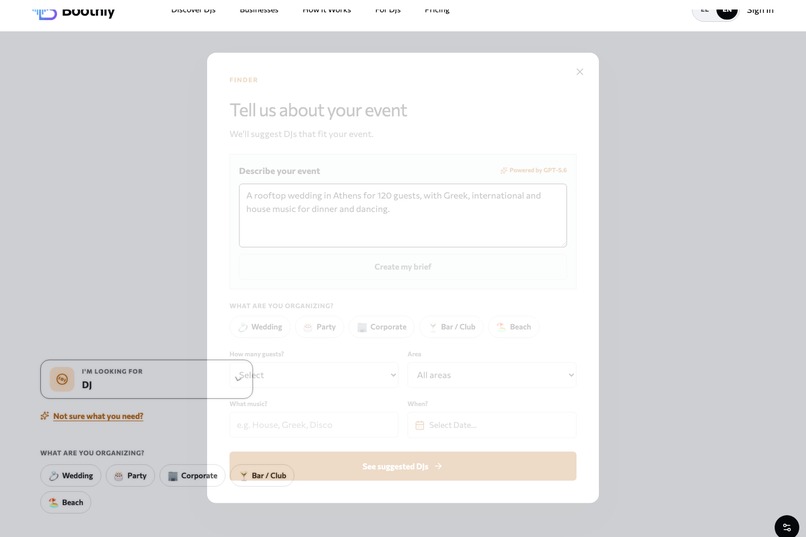Select the Wedding chip on the page behind

71,476
